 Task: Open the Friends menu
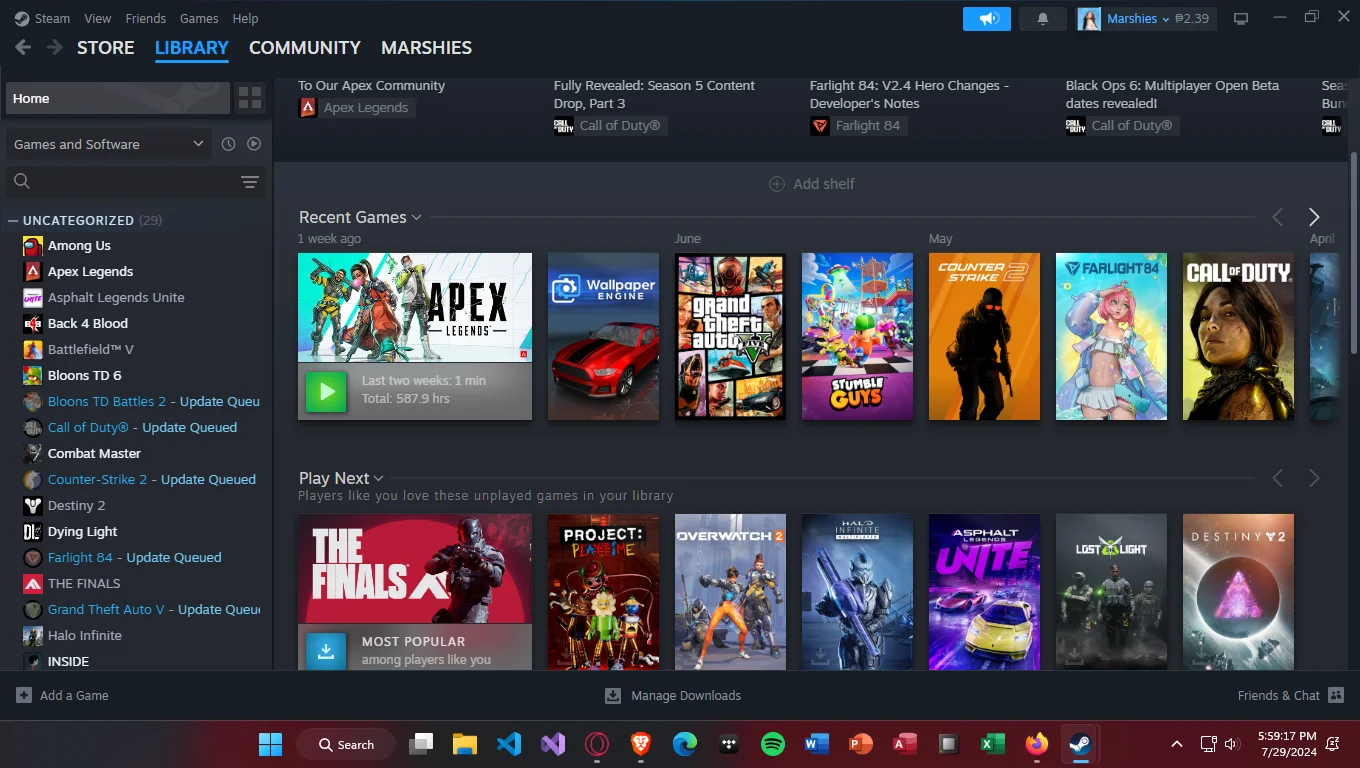click(146, 19)
